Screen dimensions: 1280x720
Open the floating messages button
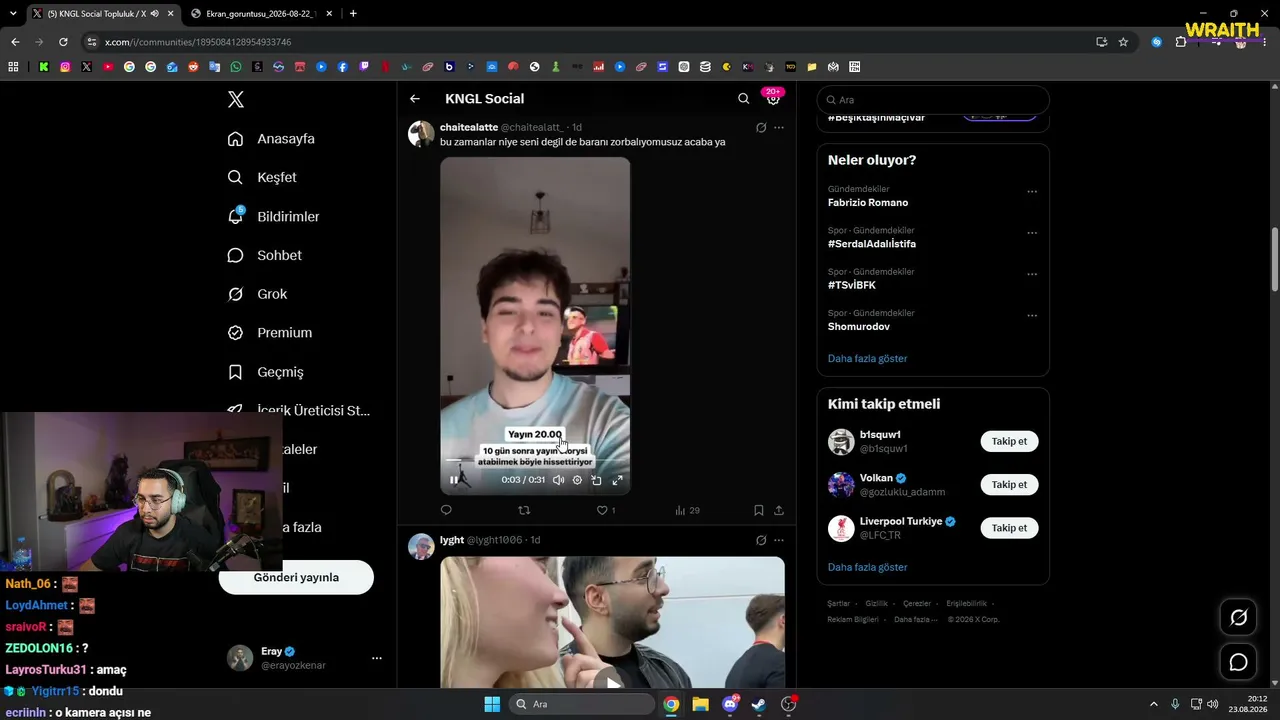(1238, 662)
